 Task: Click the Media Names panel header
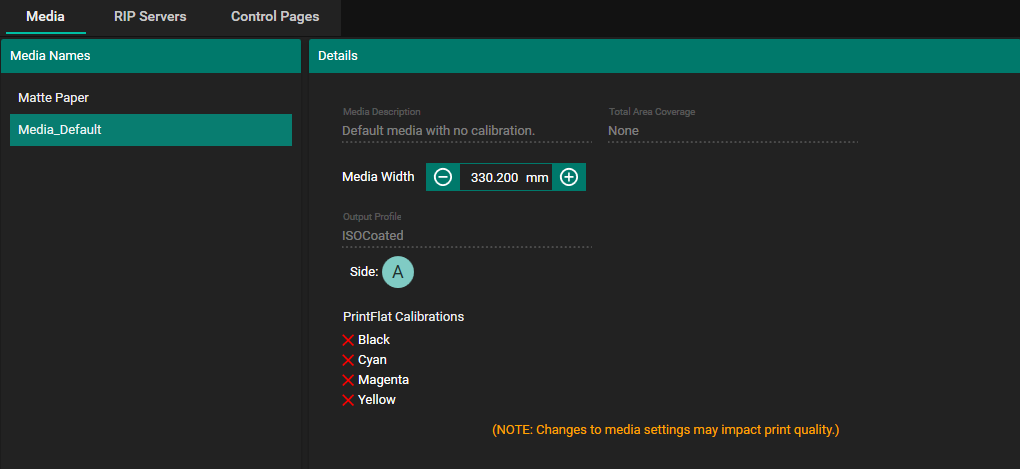150,56
